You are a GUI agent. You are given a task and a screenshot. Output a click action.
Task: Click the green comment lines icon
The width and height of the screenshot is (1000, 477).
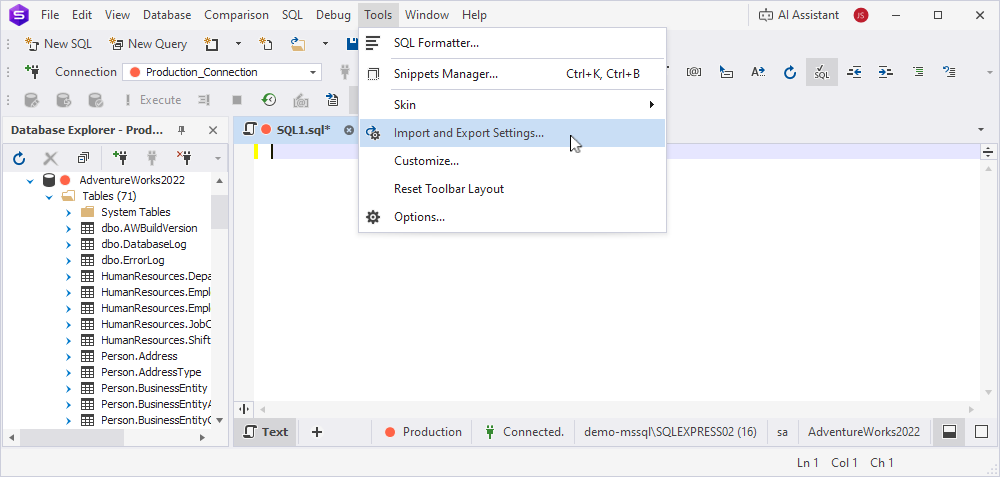[918, 72]
